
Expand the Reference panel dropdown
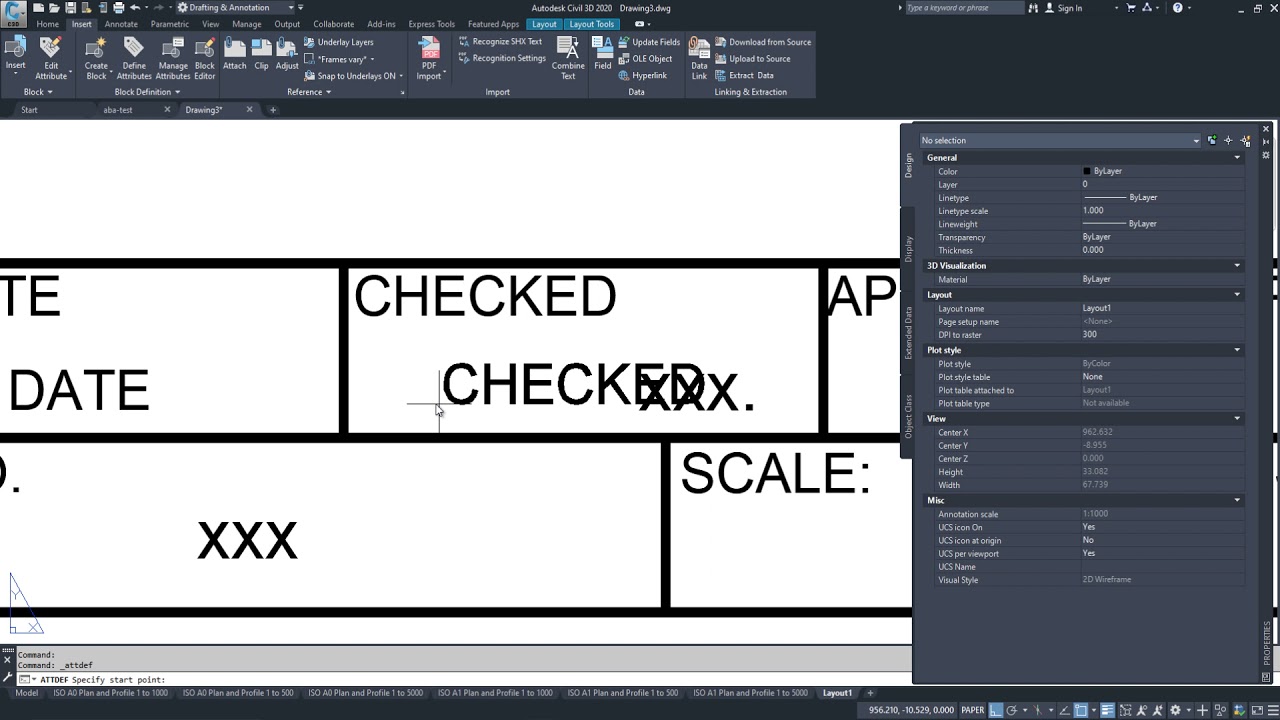point(309,92)
